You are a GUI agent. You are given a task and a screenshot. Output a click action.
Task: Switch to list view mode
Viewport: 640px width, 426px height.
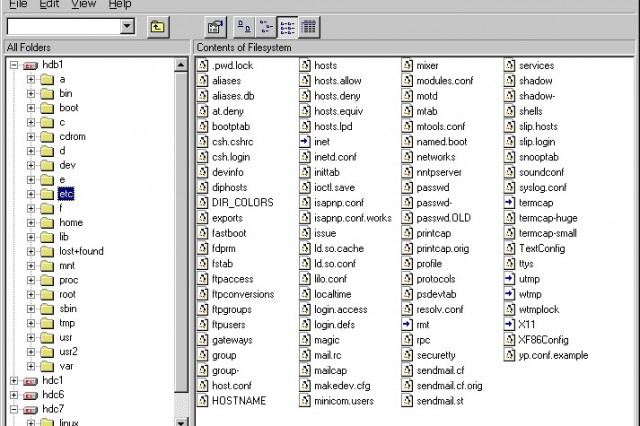[x=288, y=26]
